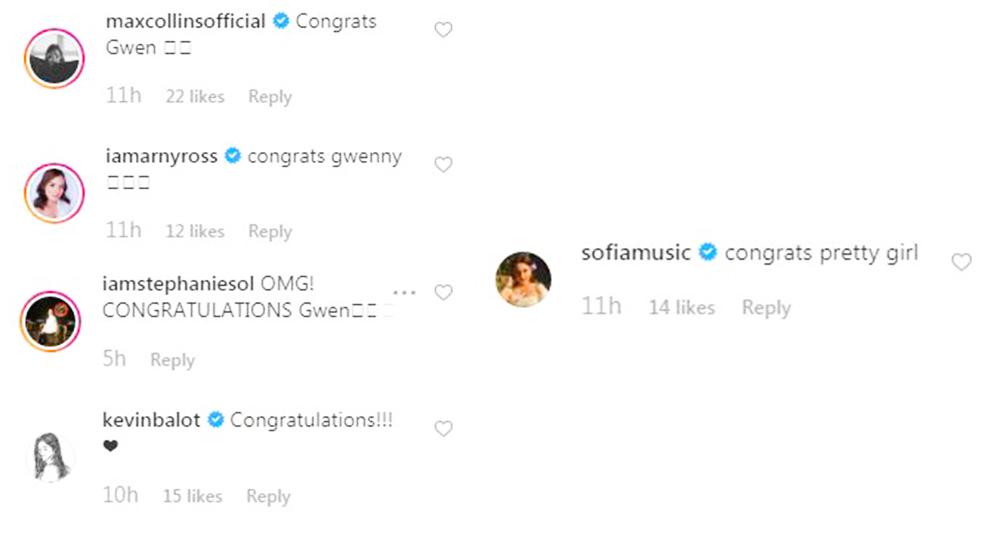This screenshot has height=546, width=1000.
Task: Like iamarnyross's comment with heart icon
Action: point(443,165)
